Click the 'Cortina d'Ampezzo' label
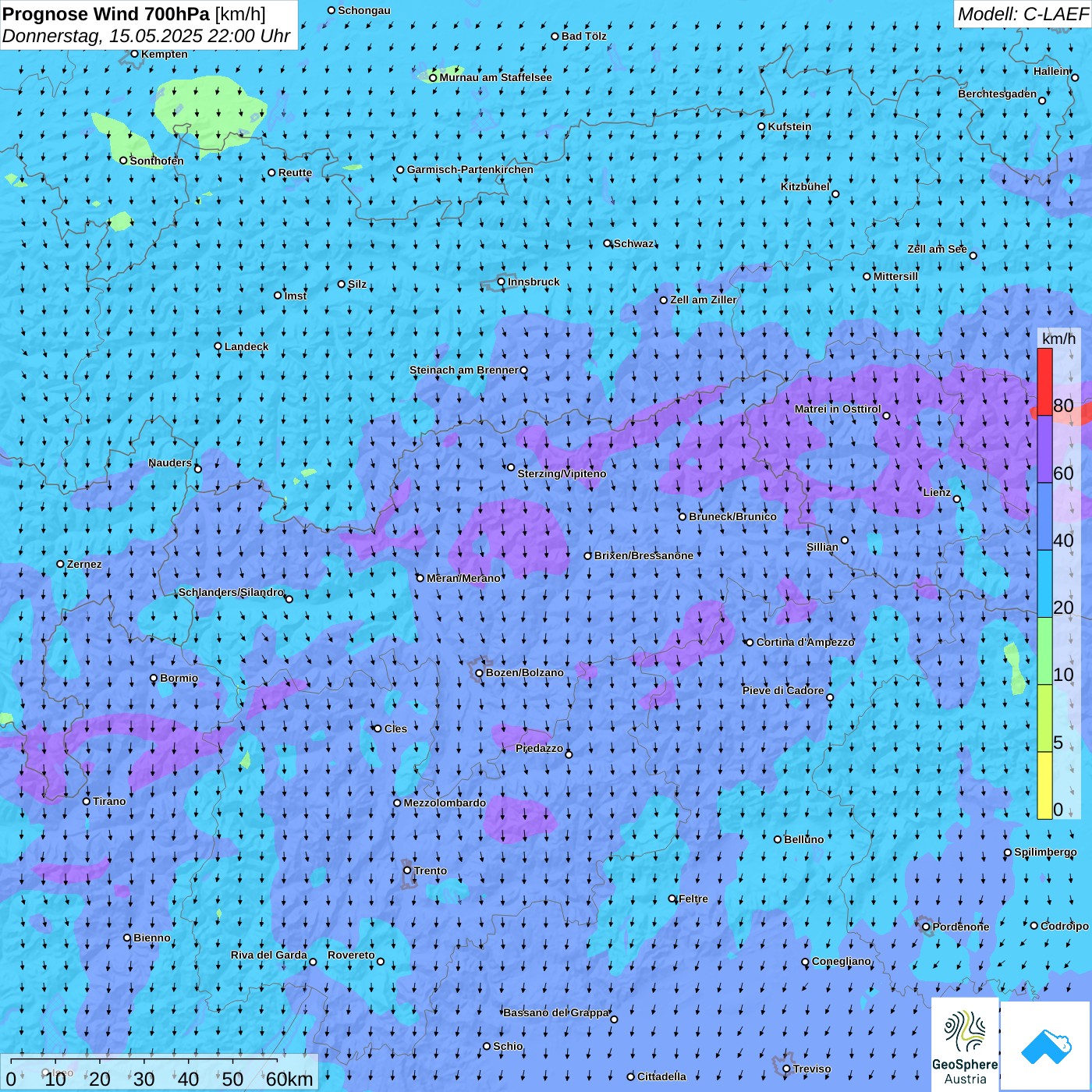The height and width of the screenshot is (1092, 1092). click(x=805, y=642)
